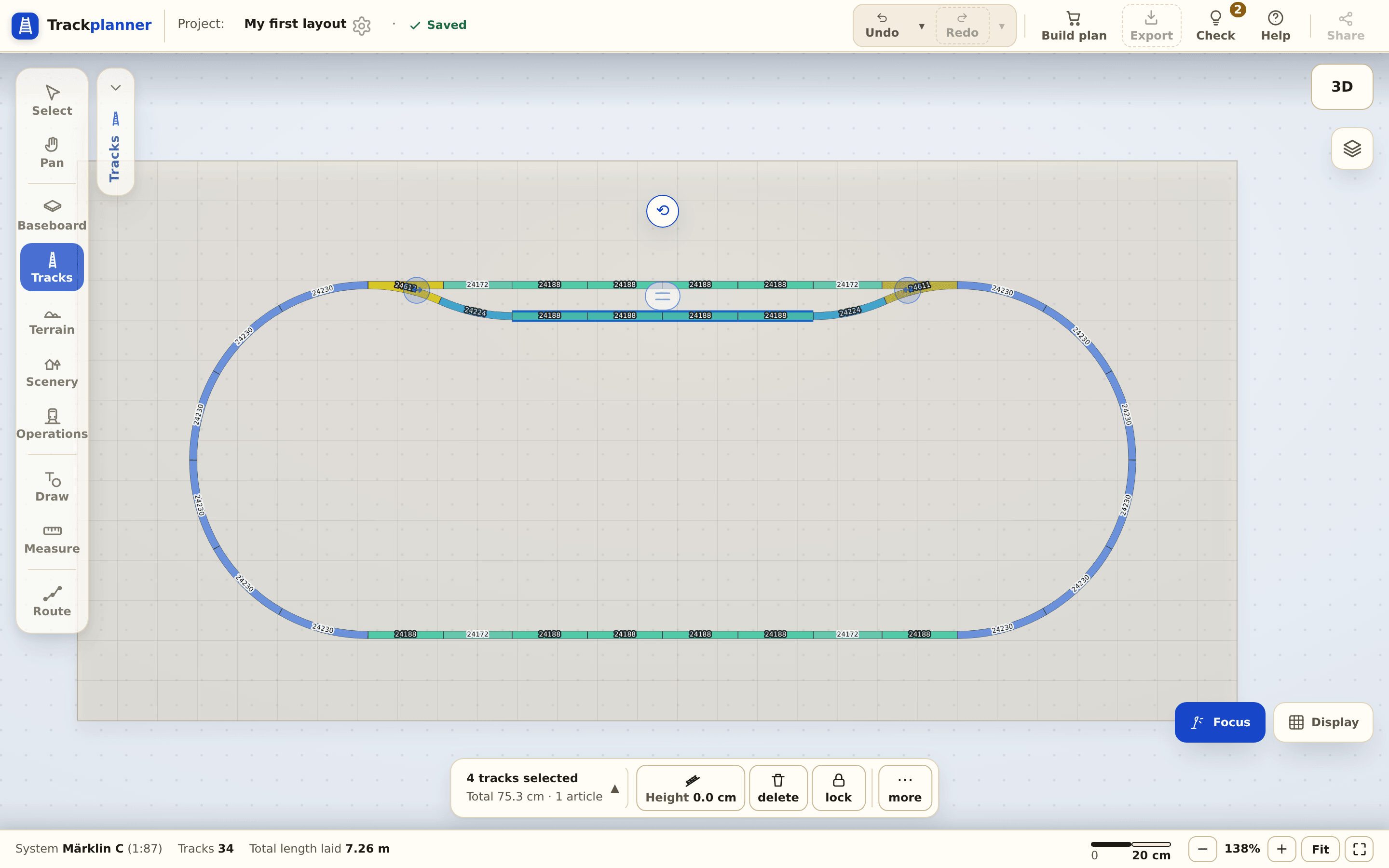Open the more actions menu
Viewport: 1389px width, 868px height.
point(905,787)
